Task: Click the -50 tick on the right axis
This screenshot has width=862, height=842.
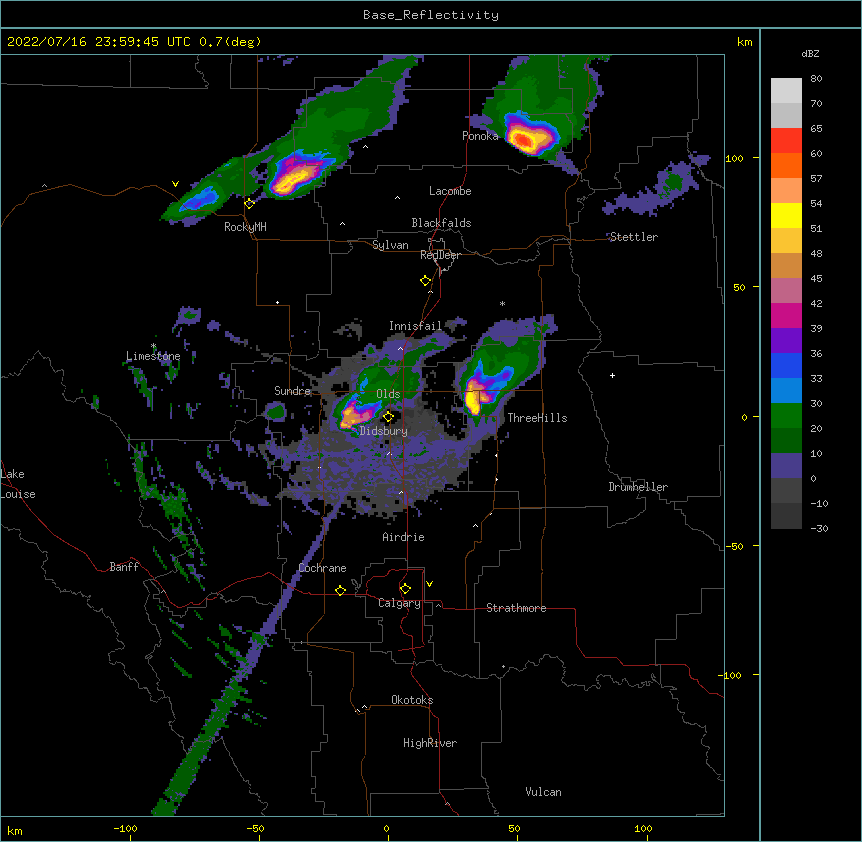Action: point(734,546)
